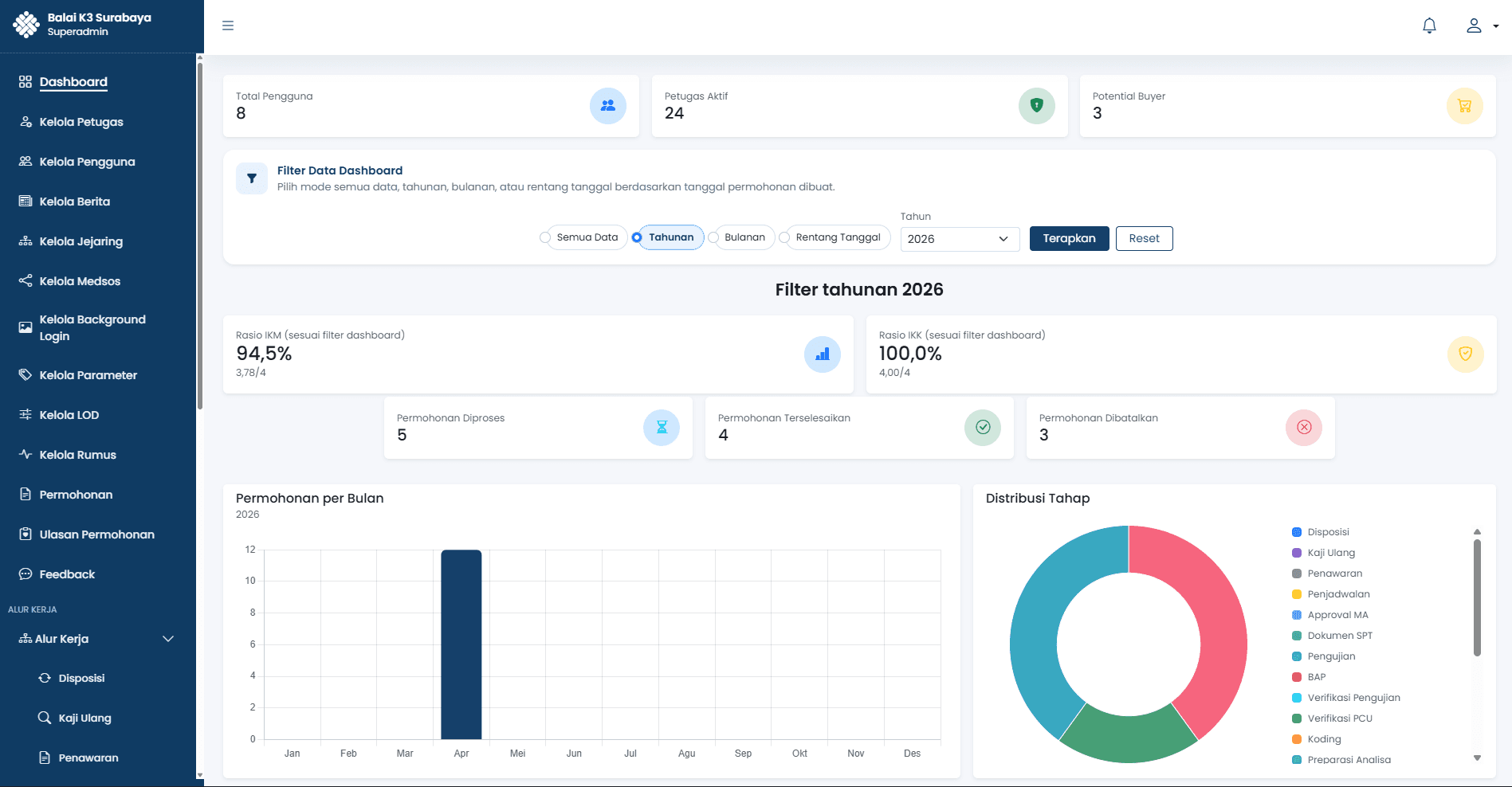Select the Bulanan radio option
1512x787 pixels.
713,237
